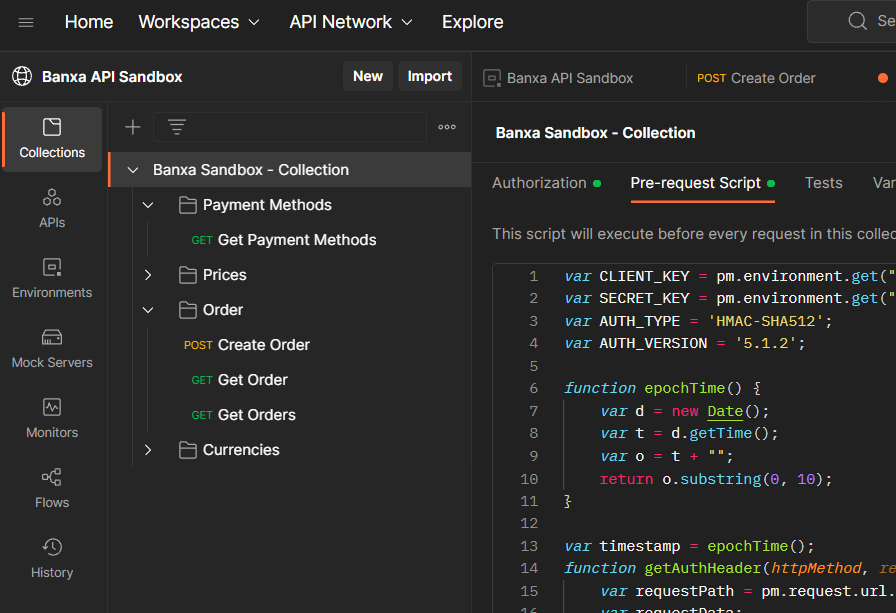The image size is (896, 613).
Task: Click the plus icon to add collection
Action: click(x=132, y=127)
